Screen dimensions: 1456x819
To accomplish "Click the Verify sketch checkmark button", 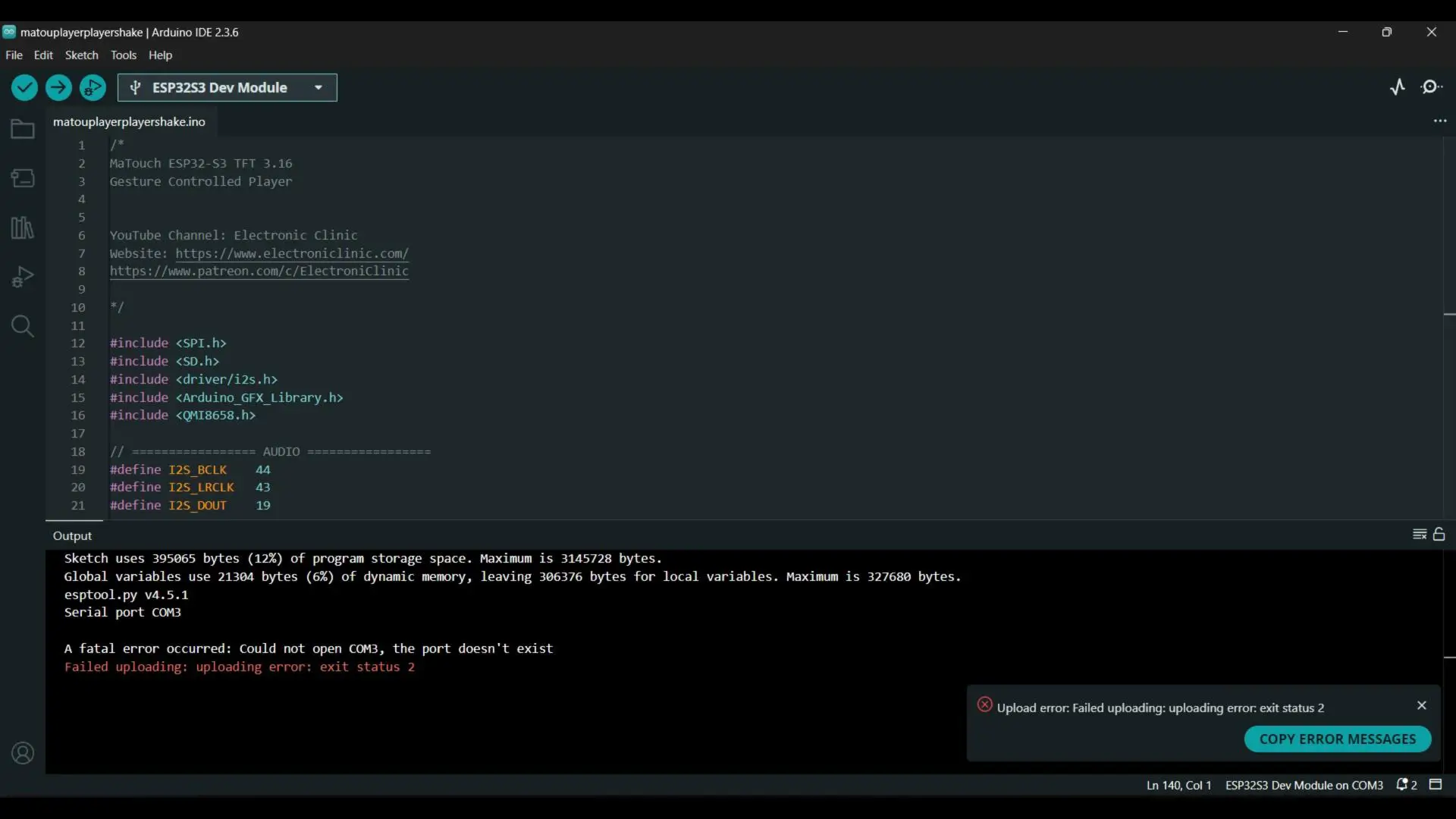I will tap(24, 88).
